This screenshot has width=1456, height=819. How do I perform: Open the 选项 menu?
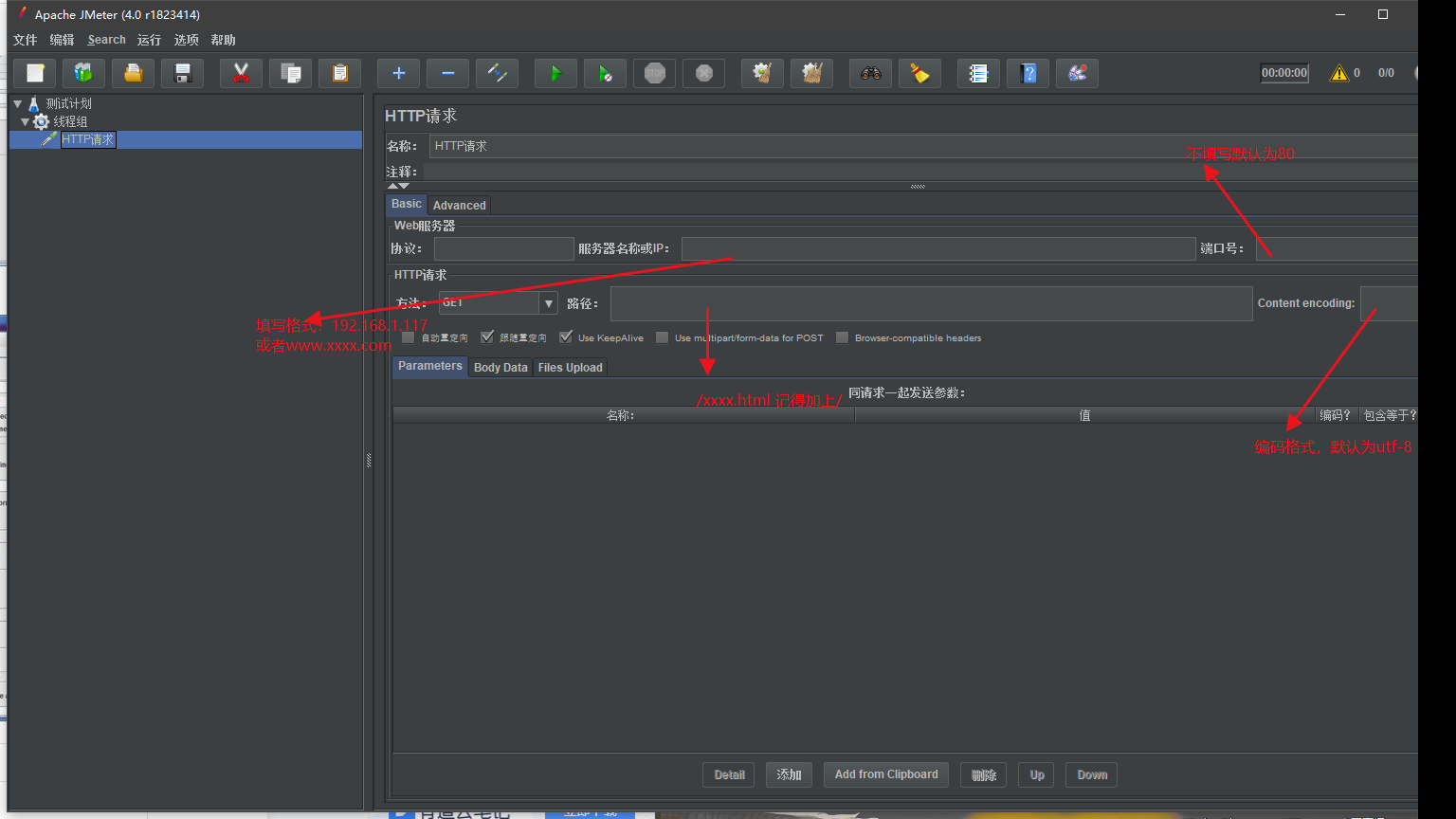click(x=187, y=40)
